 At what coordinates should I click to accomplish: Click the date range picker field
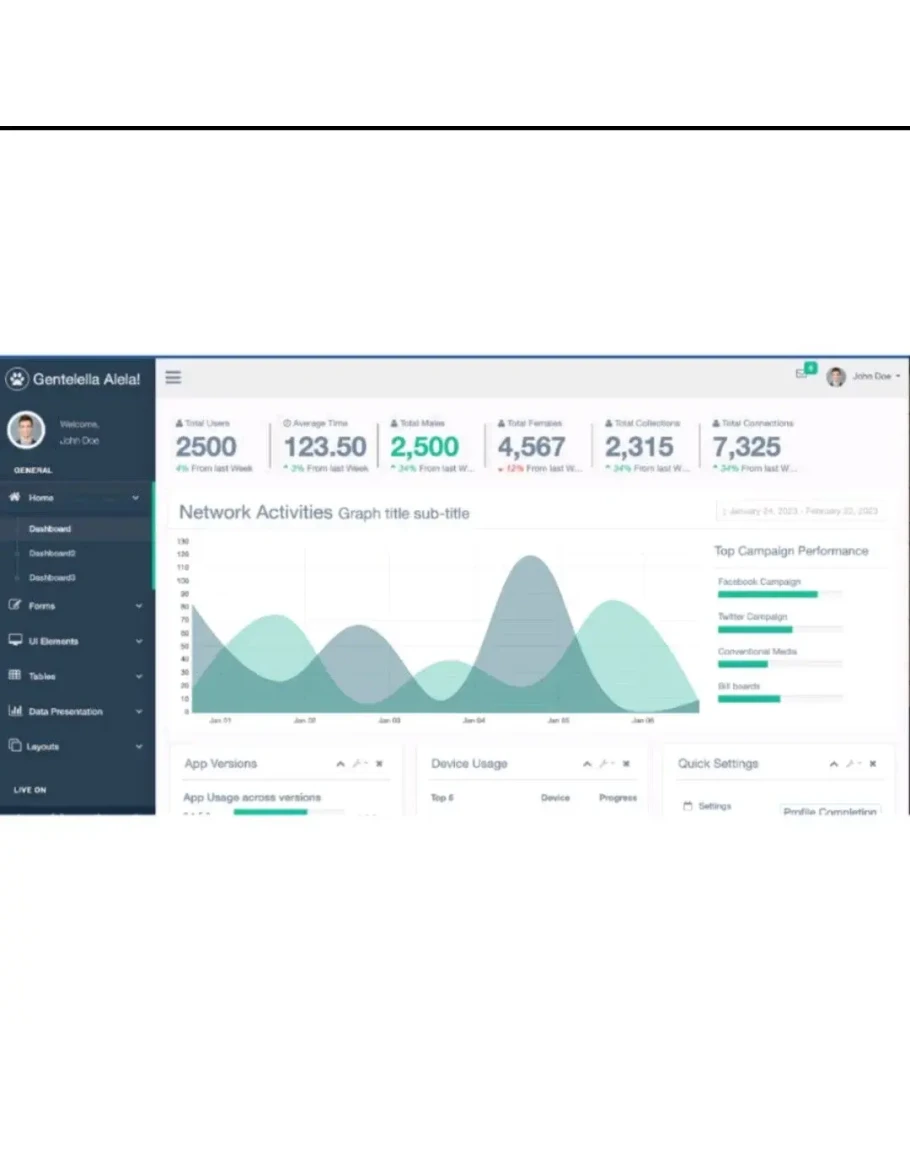[x=801, y=511]
